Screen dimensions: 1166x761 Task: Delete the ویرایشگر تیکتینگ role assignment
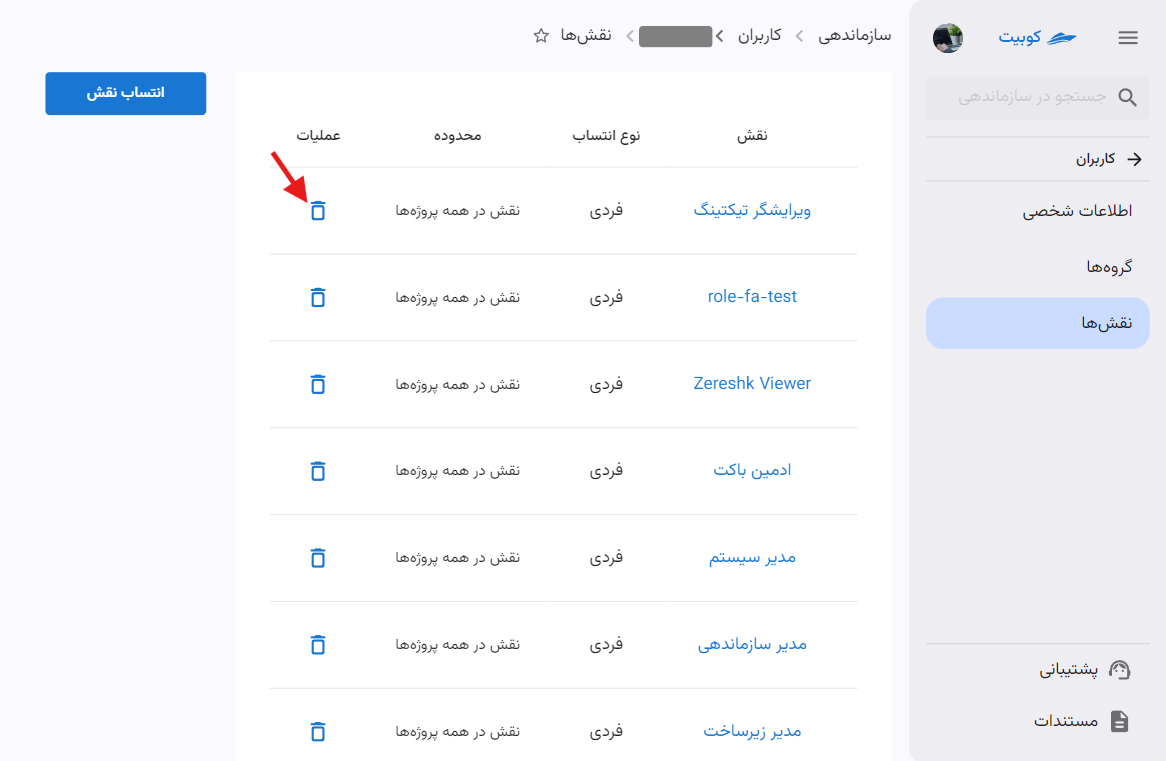tap(318, 211)
